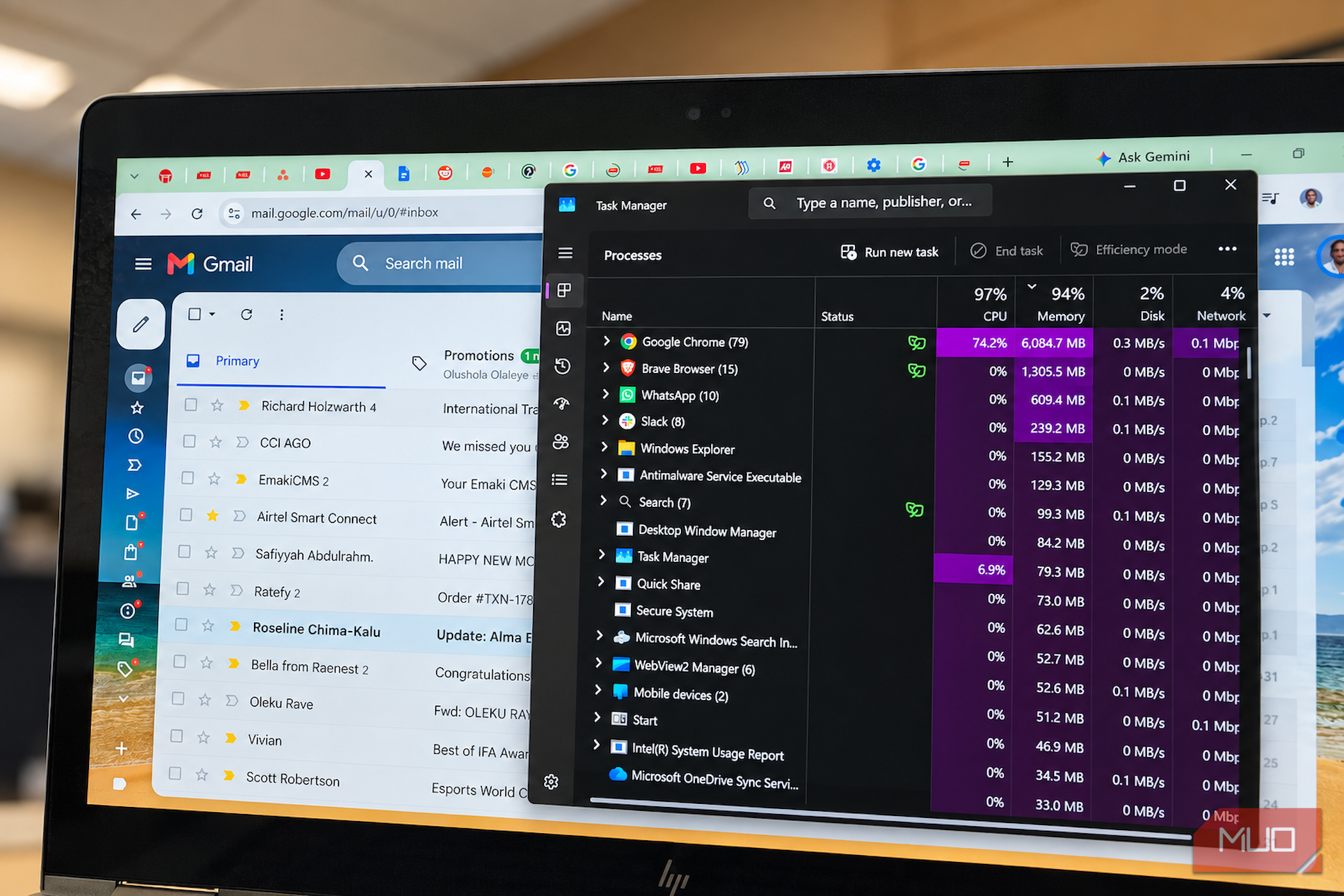The image size is (1344, 896).
Task: Open Gmail main menu hamburger icon
Action: click(x=143, y=264)
